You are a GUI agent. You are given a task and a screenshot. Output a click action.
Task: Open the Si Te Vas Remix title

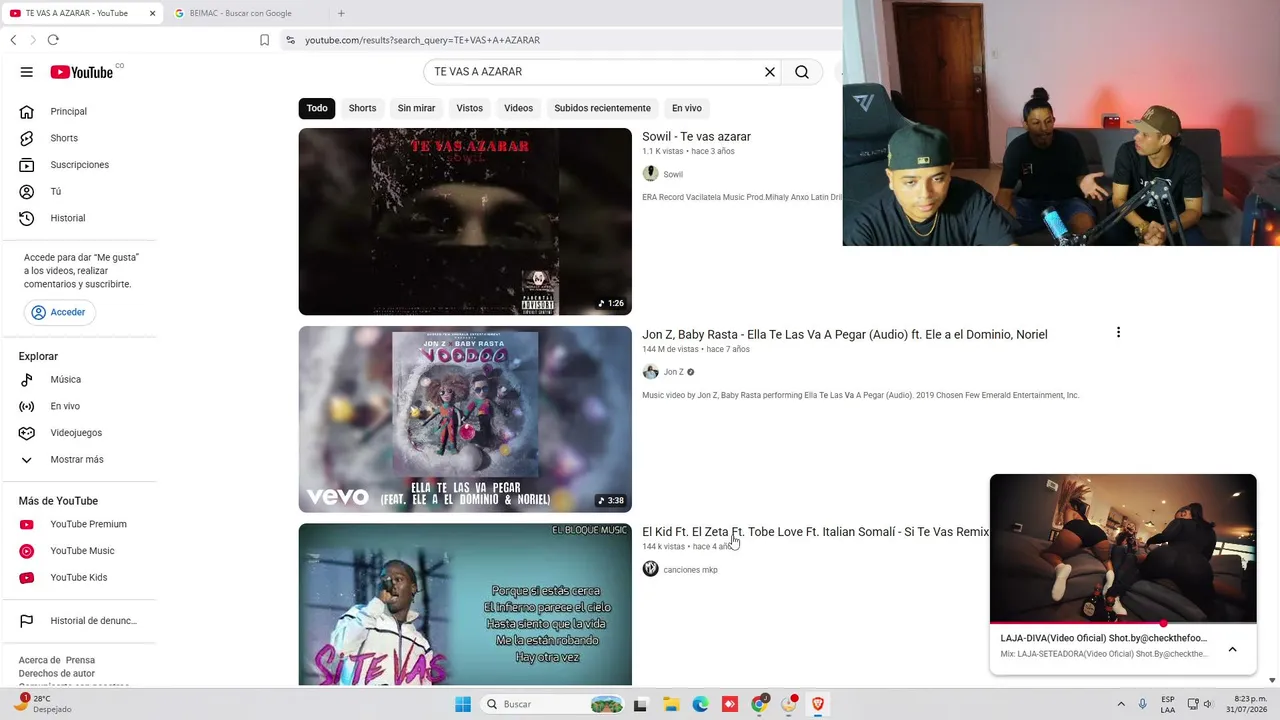pos(815,532)
